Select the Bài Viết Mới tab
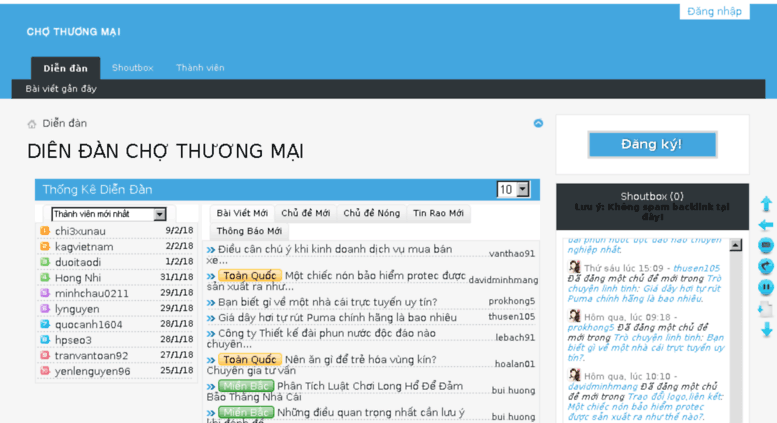This screenshot has width=777, height=423. 242,213
